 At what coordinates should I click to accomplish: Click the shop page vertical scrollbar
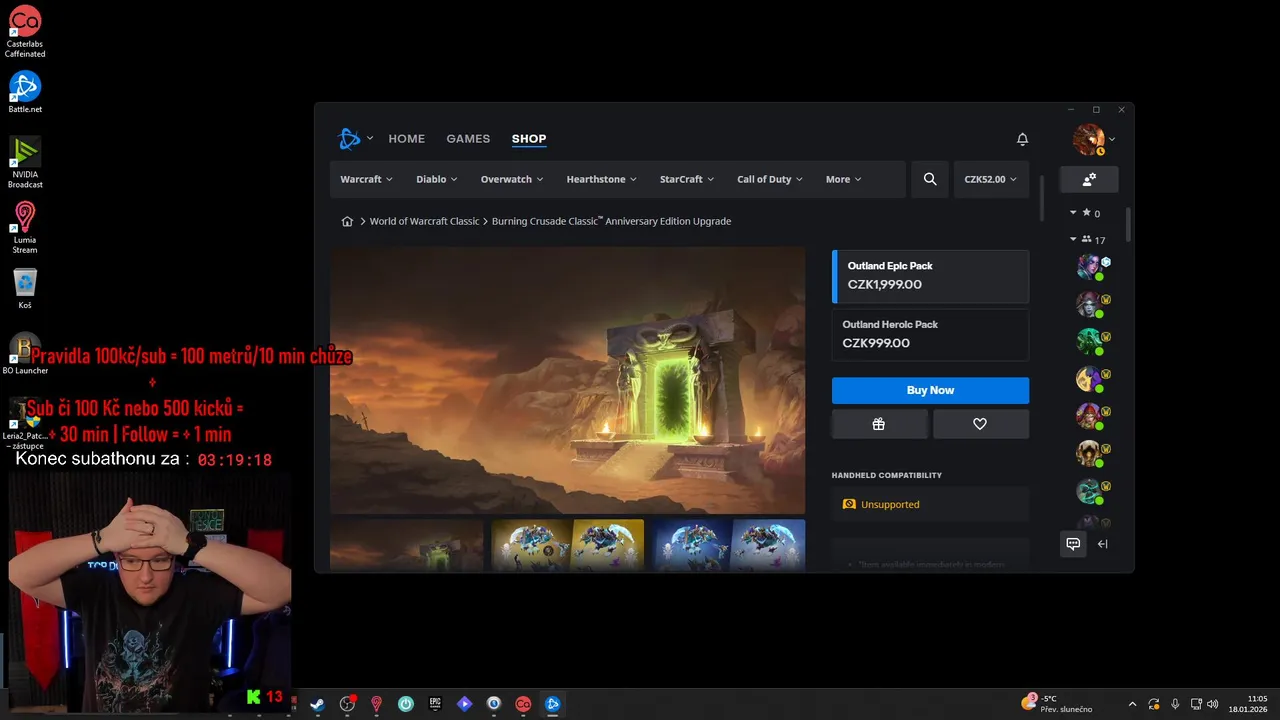coord(1041,198)
